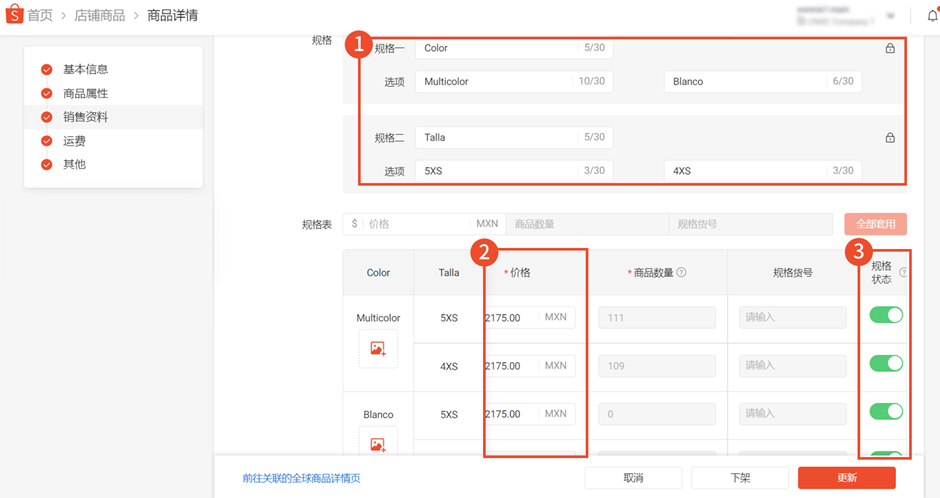The height and width of the screenshot is (498, 940).
Task: Upload image for Multicolor variation
Action: 378,349
